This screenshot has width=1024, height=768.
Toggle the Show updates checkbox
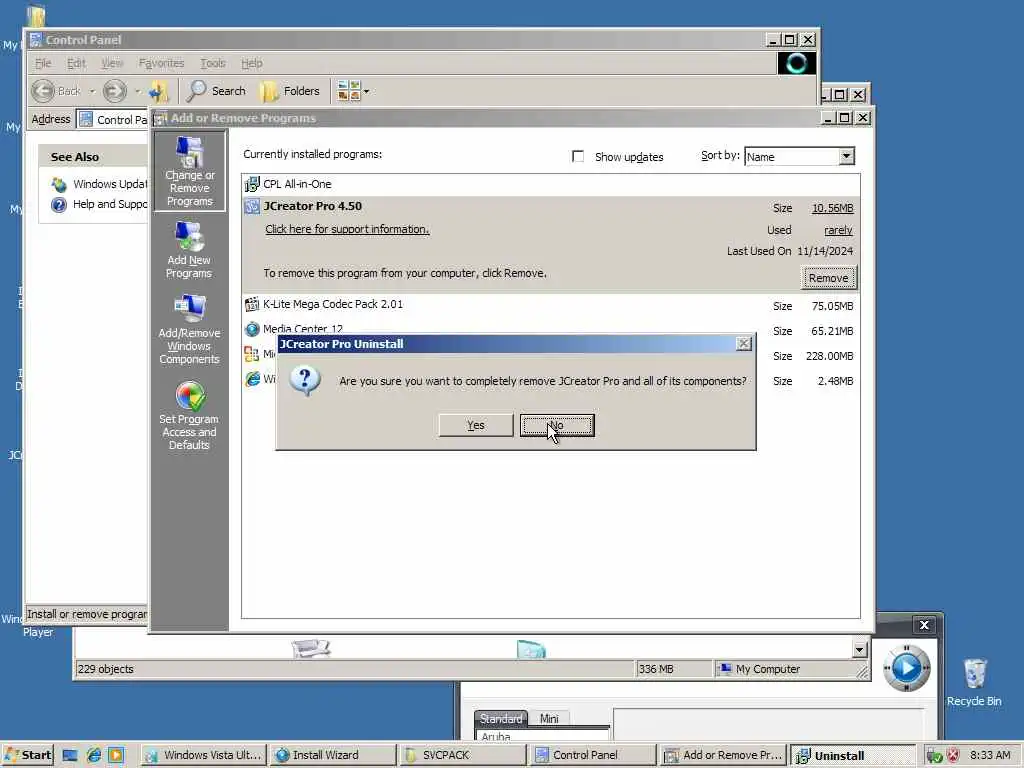578,156
